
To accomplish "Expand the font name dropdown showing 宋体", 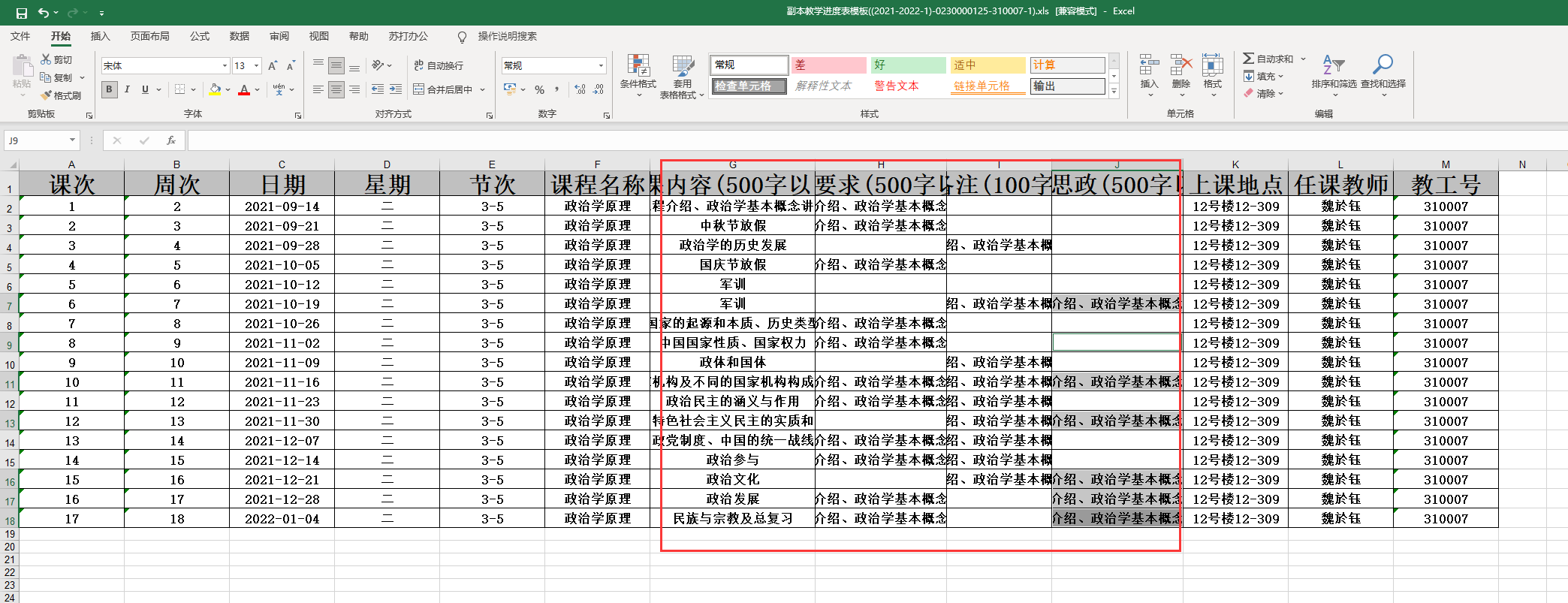I will point(224,66).
